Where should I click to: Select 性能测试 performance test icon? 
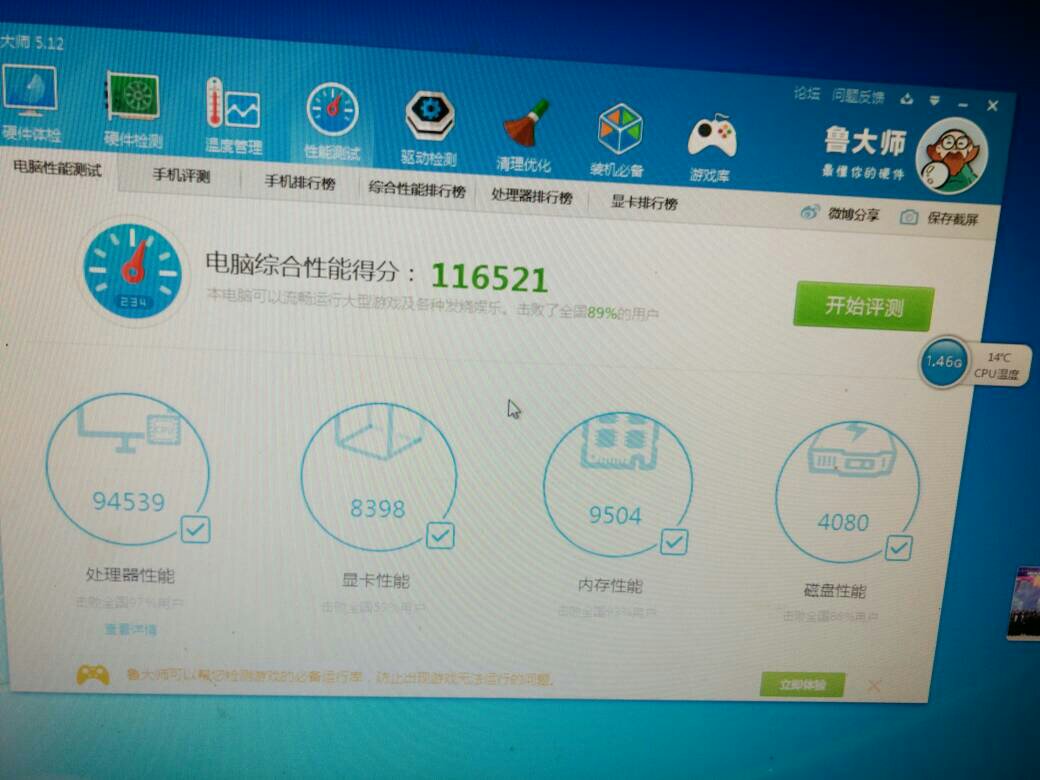click(332, 110)
